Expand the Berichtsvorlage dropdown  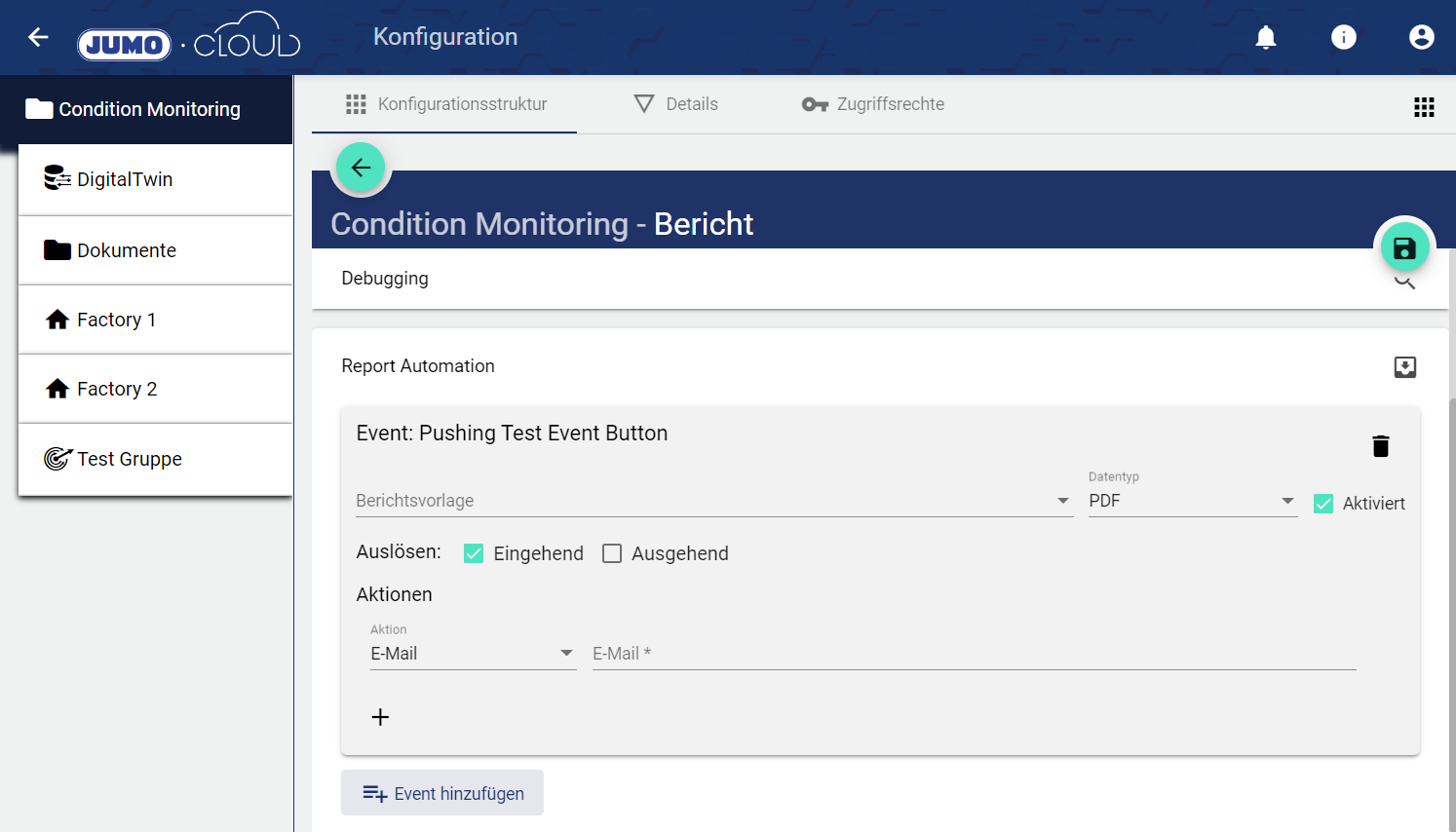click(x=713, y=501)
